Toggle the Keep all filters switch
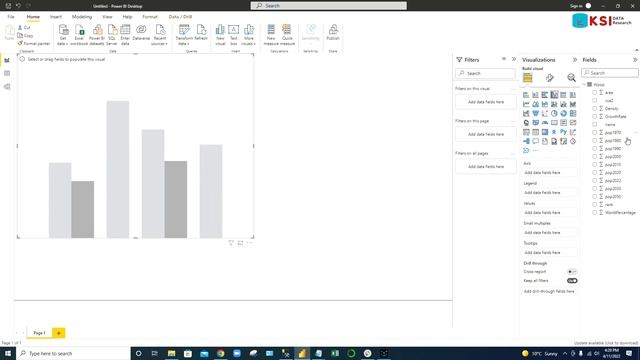Screen dimensions: 640x360 pyautogui.click(x=572, y=281)
